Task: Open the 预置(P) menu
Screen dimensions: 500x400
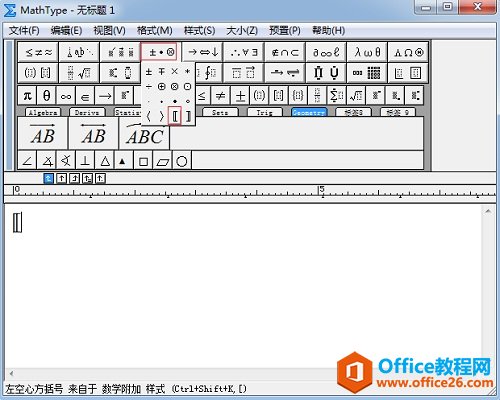Action: coord(285,31)
